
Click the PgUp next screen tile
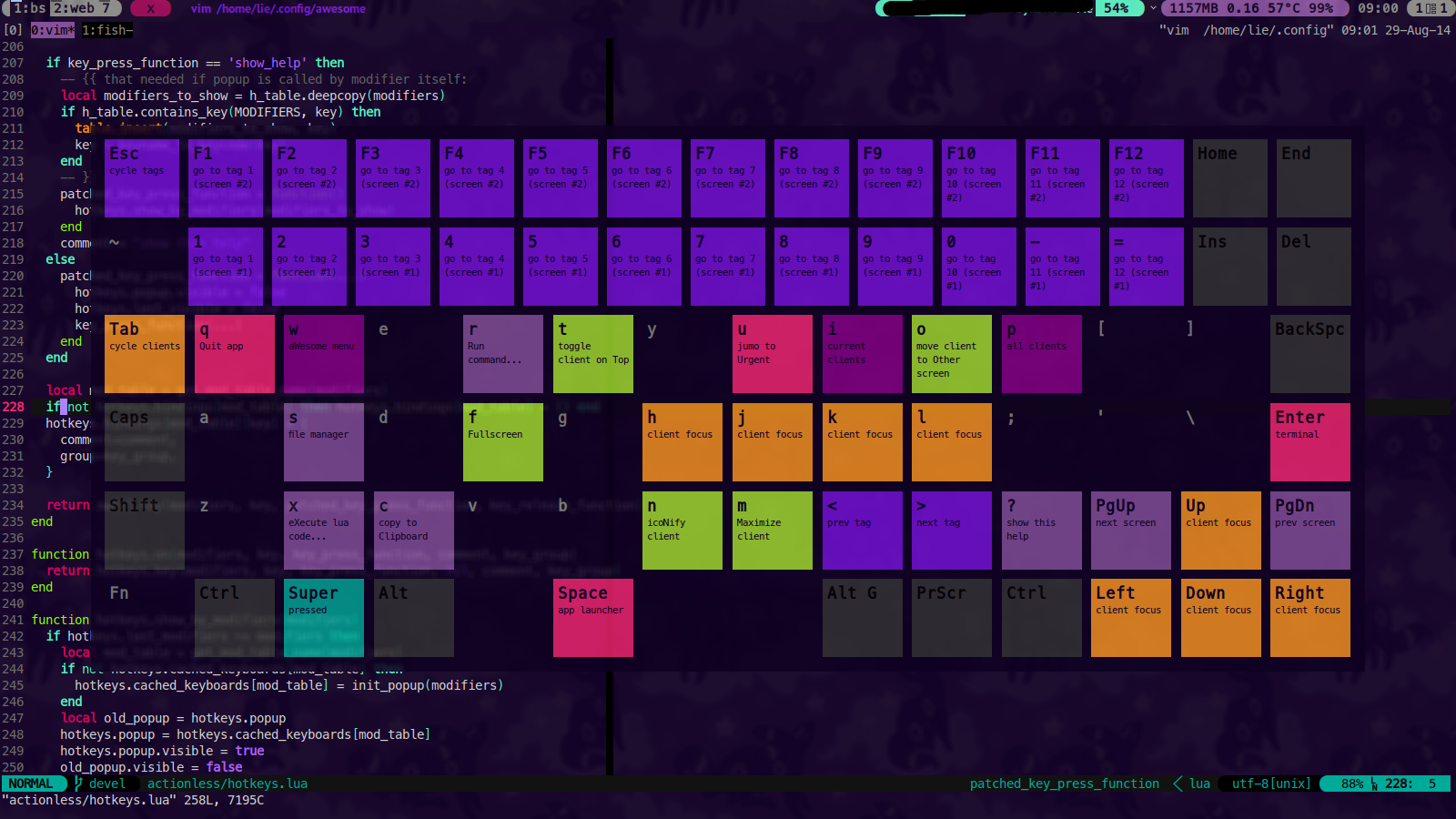[1131, 531]
